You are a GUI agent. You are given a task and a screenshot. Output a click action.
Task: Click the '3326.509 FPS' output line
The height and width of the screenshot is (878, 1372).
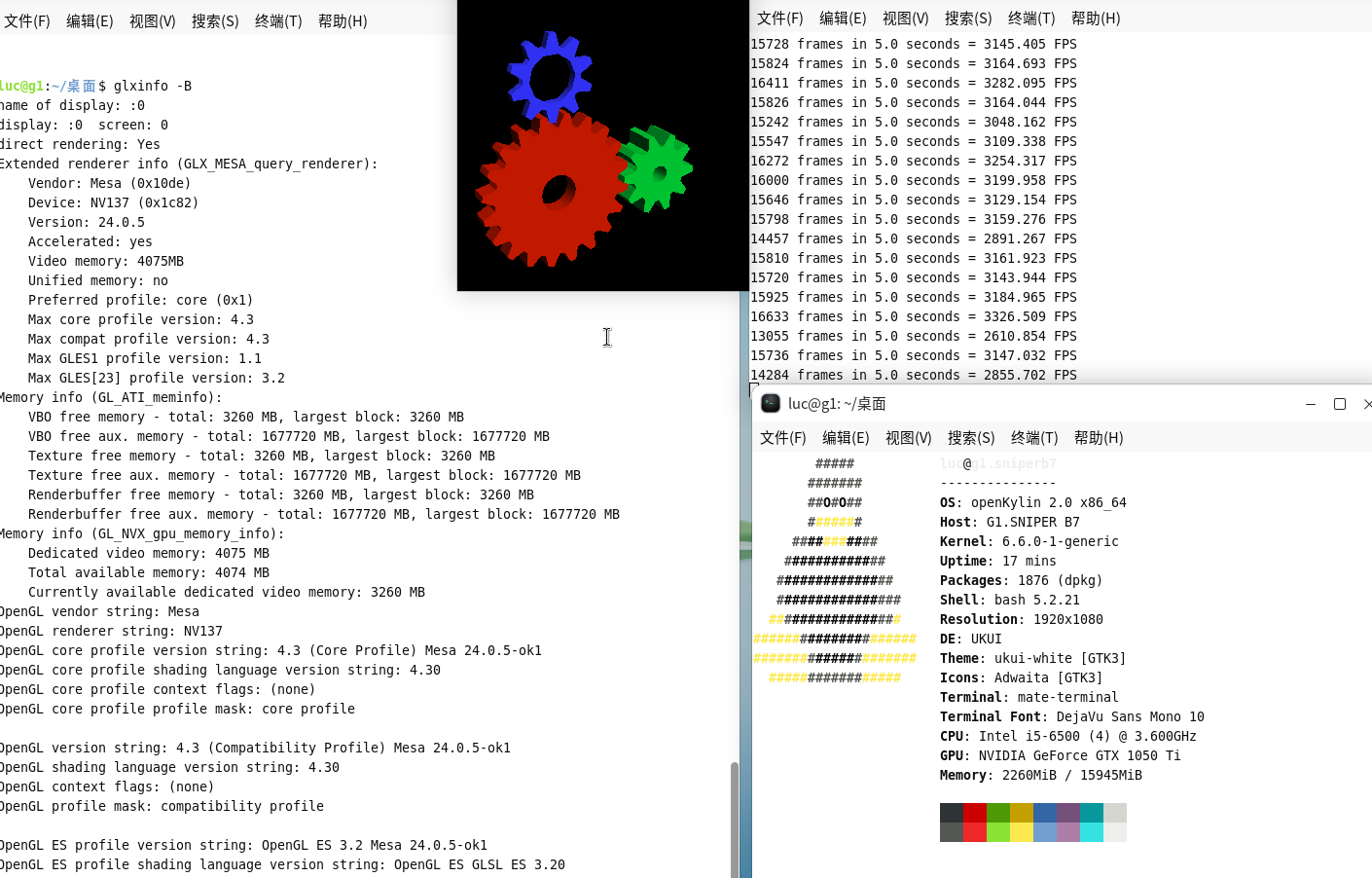[914, 316]
